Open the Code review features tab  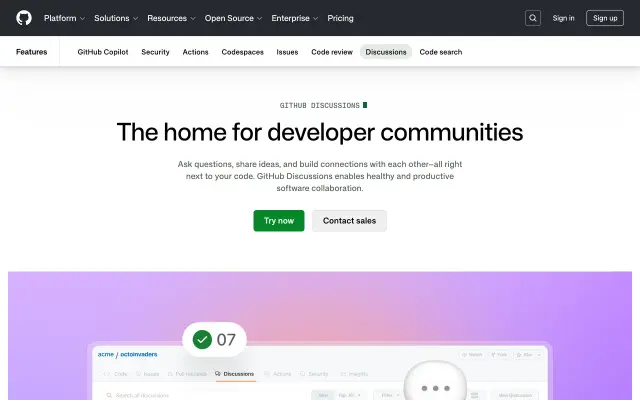click(x=332, y=52)
